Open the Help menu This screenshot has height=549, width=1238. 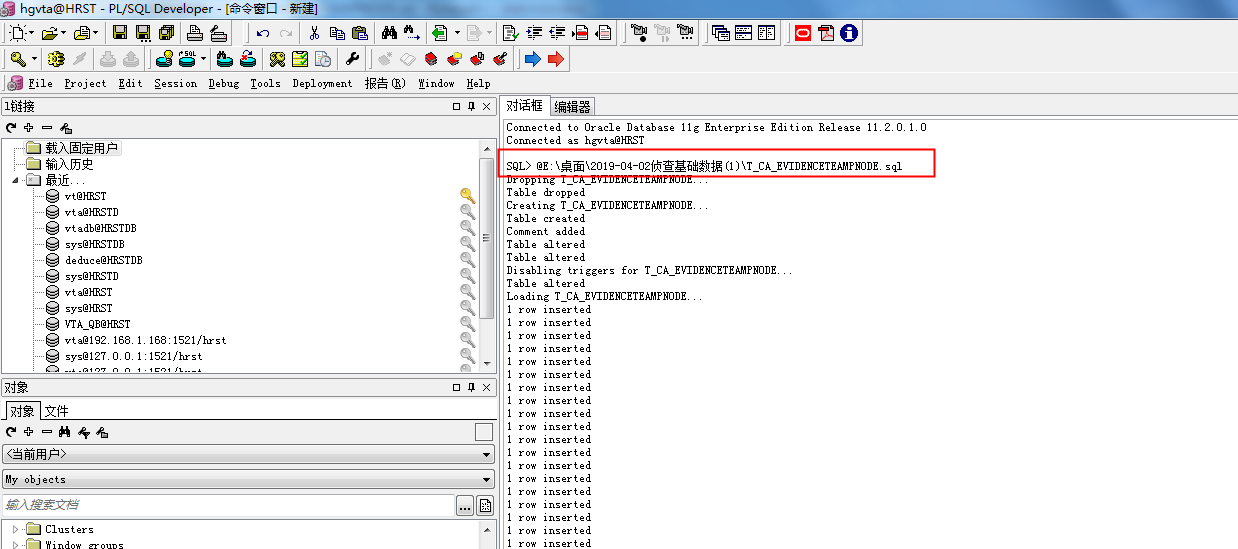pyautogui.click(x=478, y=83)
